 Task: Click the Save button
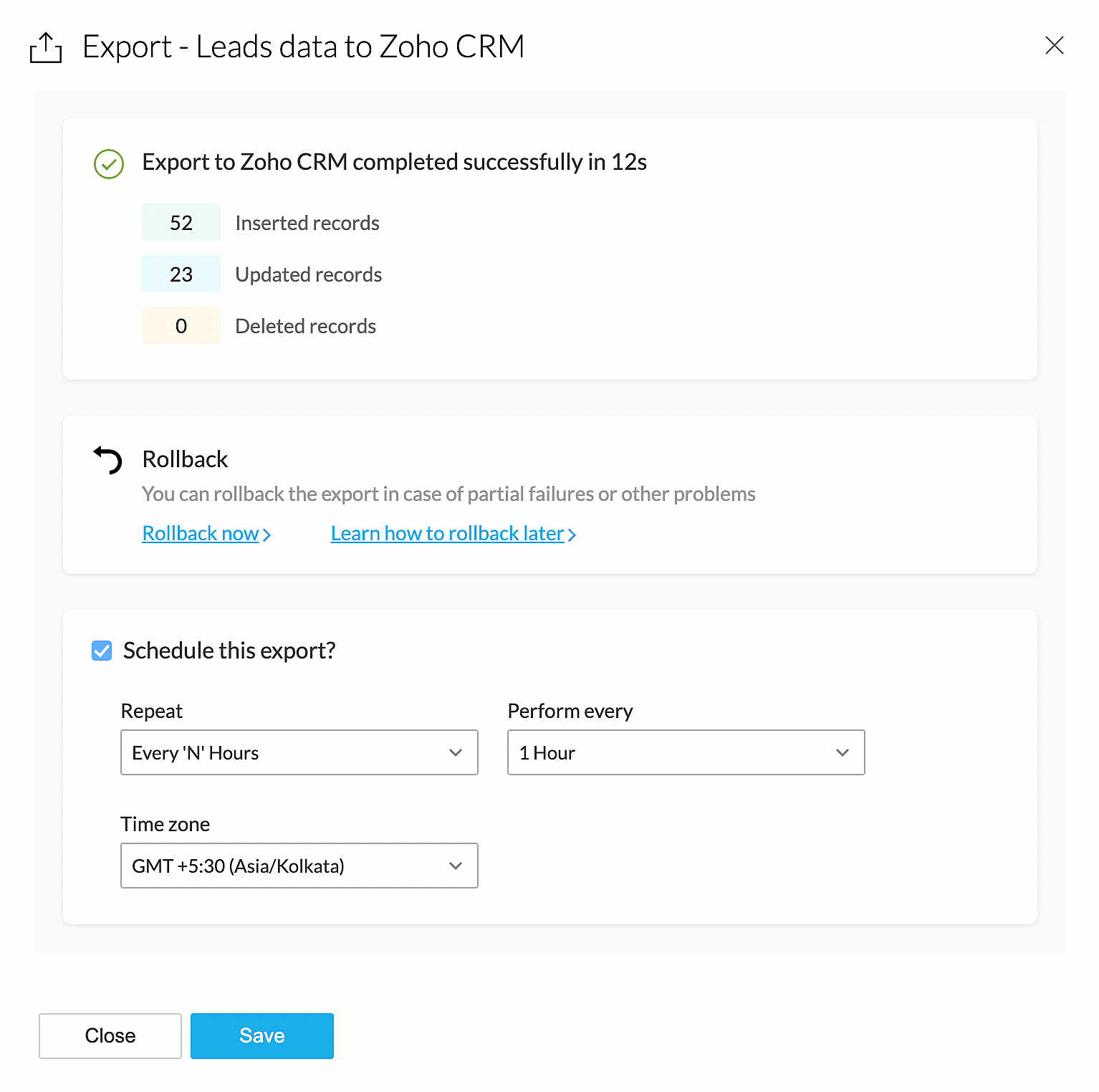tap(261, 1035)
